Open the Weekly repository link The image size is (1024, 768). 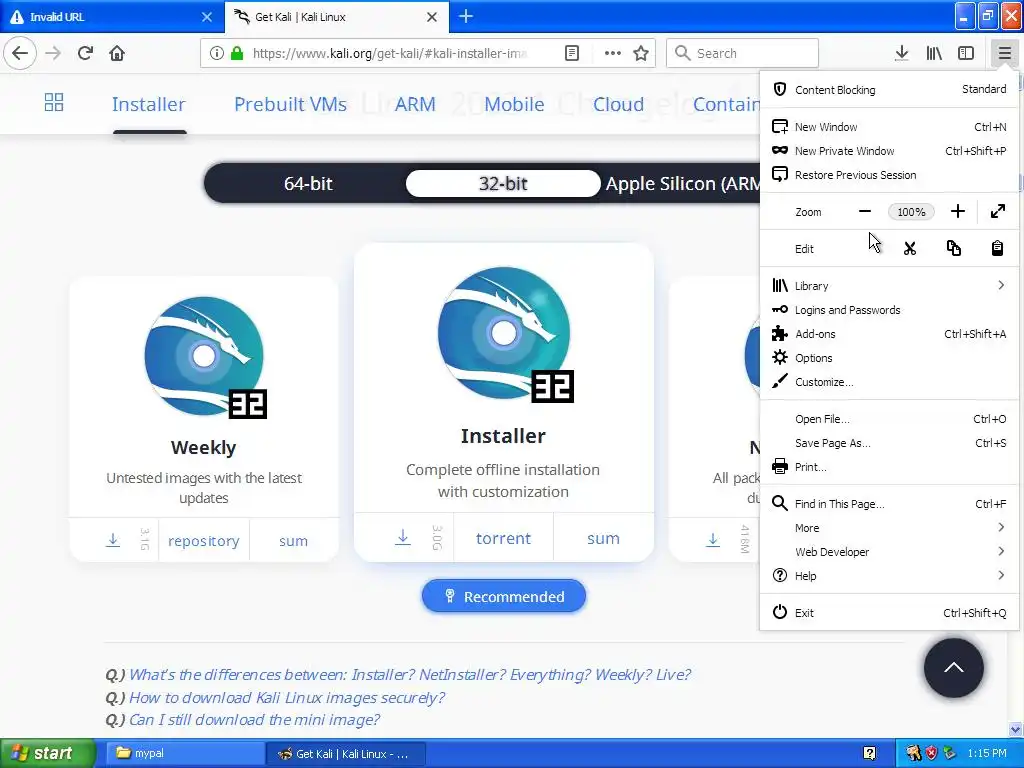[x=204, y=541]
